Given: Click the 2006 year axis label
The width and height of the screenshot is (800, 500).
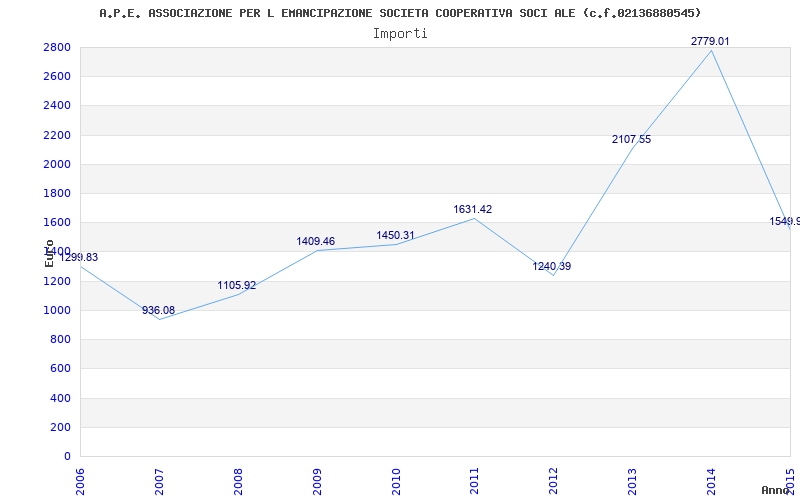Looking at the screenshot, I should tap(80, 482).
